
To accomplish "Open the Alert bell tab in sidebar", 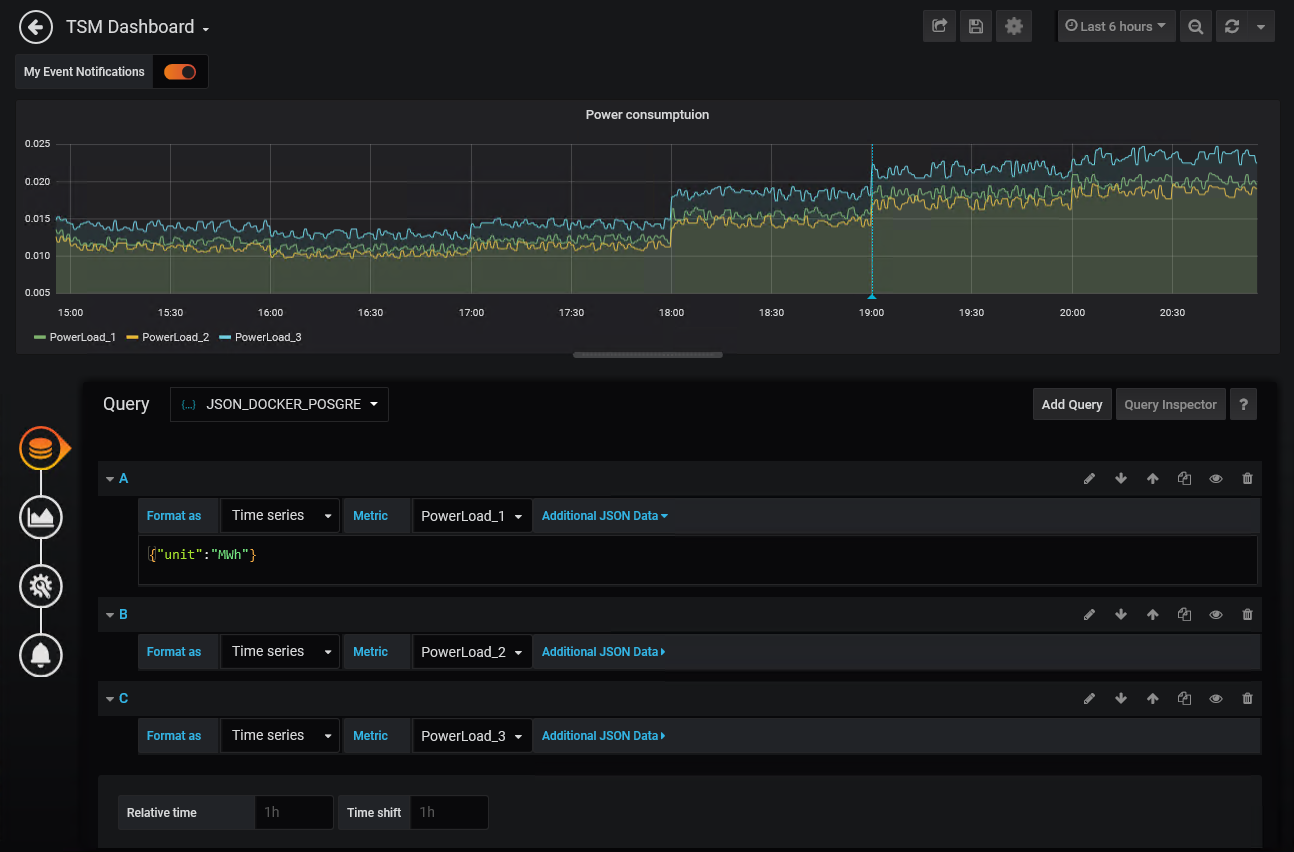I will point(41,655).
